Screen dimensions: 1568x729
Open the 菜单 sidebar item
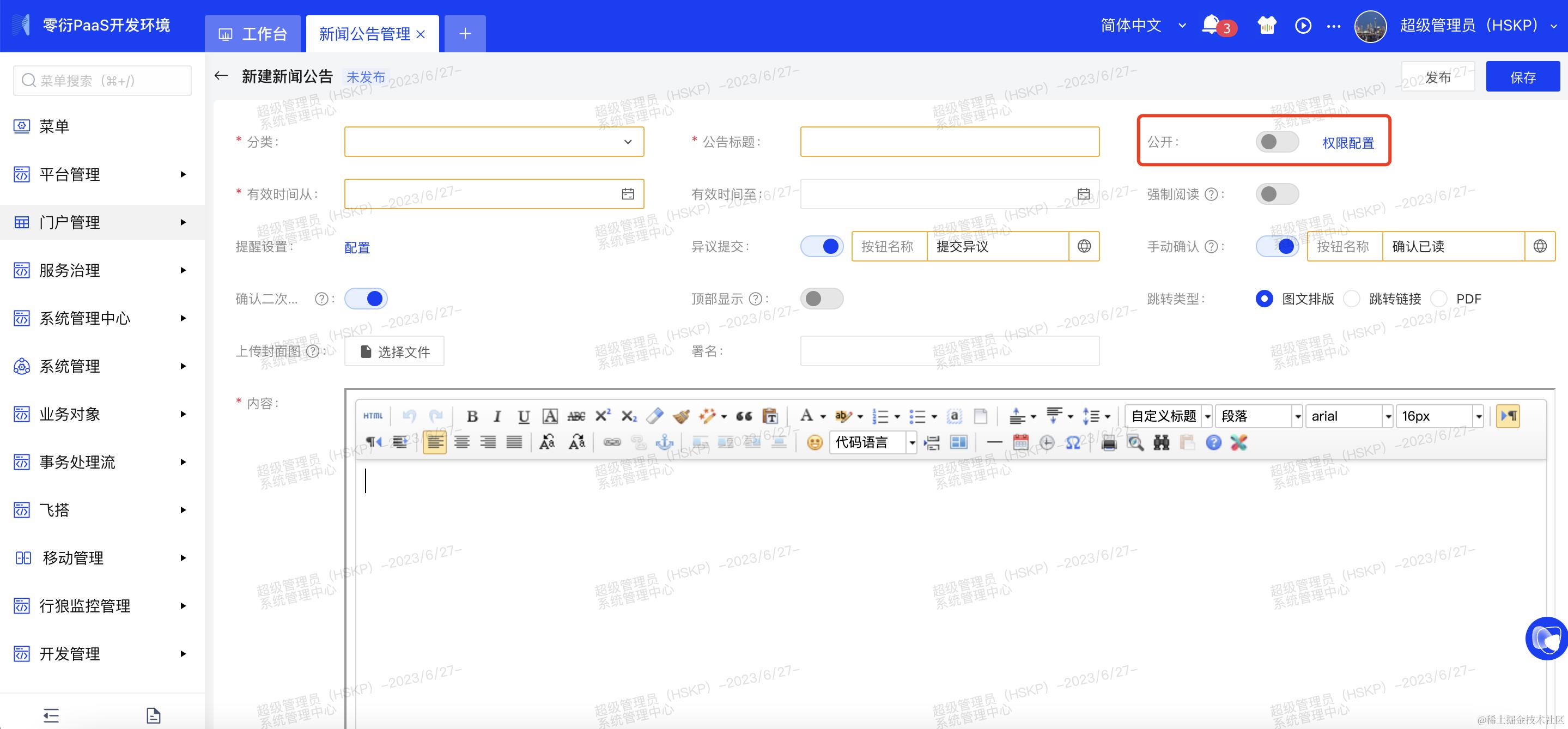click(x=55, y=126)
